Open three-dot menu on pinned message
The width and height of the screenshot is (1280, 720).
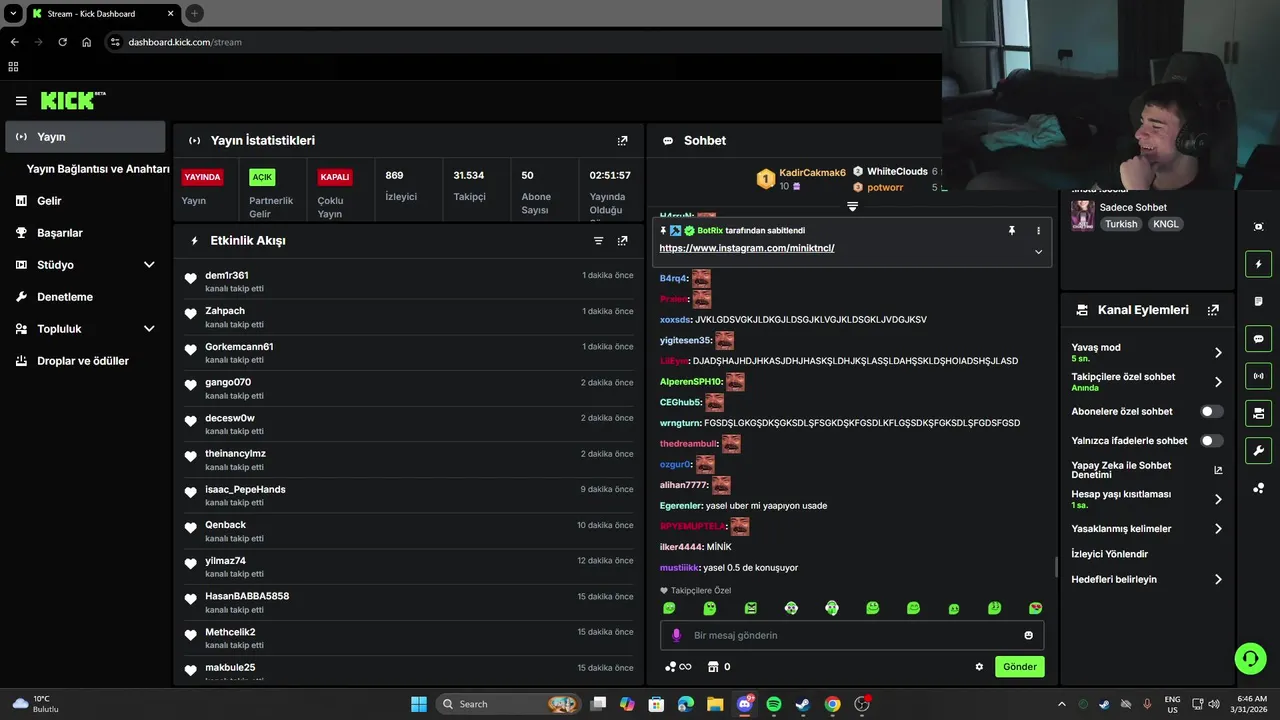coord(1038,231)
